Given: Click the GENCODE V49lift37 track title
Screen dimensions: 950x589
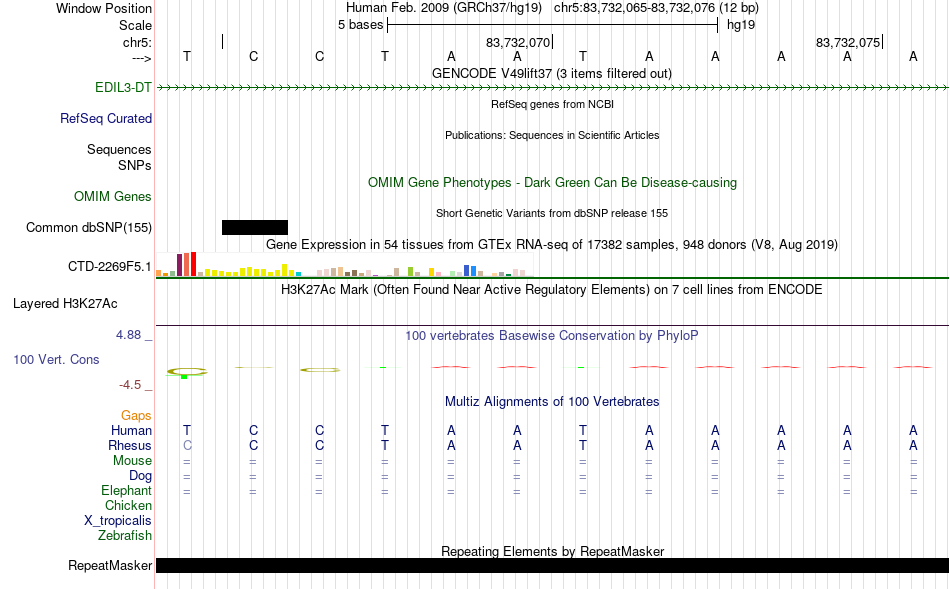Looking at the screenshot, I should coord(552,73).
